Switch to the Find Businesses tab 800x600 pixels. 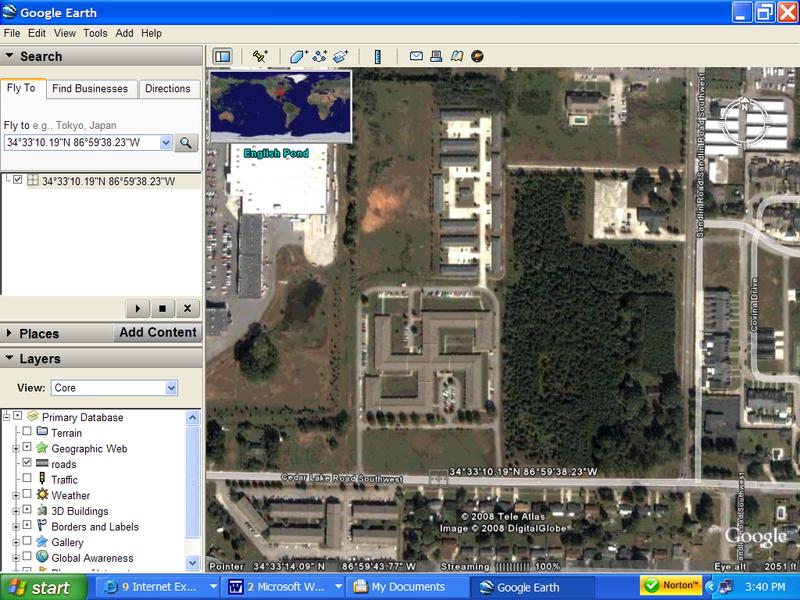[90, 89]
